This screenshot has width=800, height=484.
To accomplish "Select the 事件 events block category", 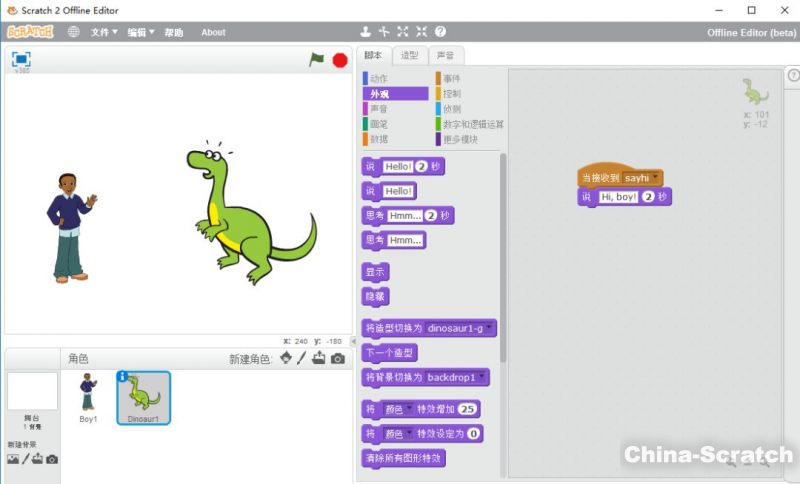I will coord(452,78).
